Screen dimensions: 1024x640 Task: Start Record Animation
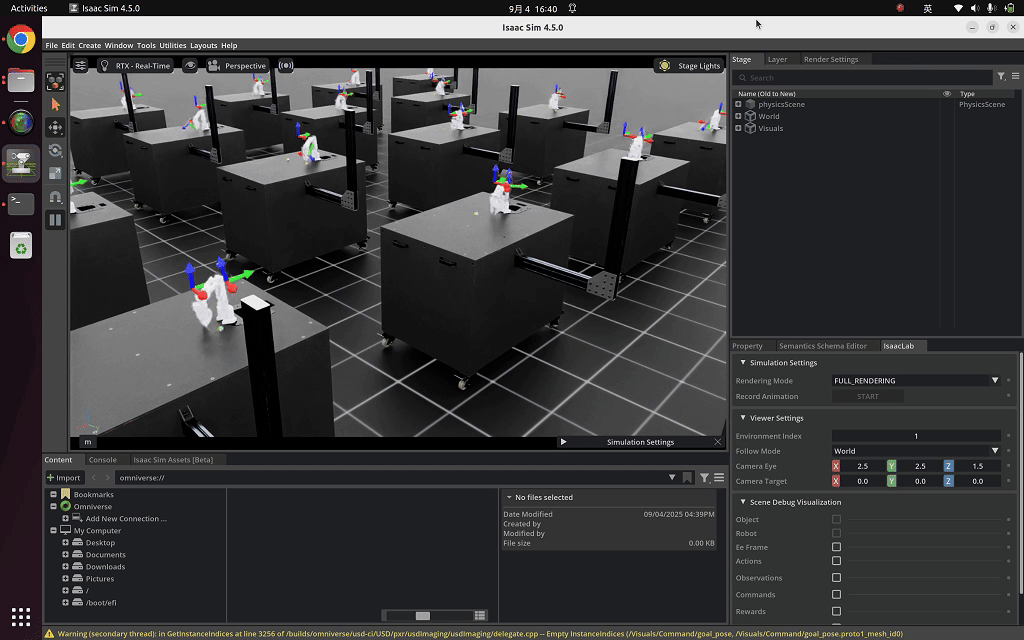coord(867,396)
